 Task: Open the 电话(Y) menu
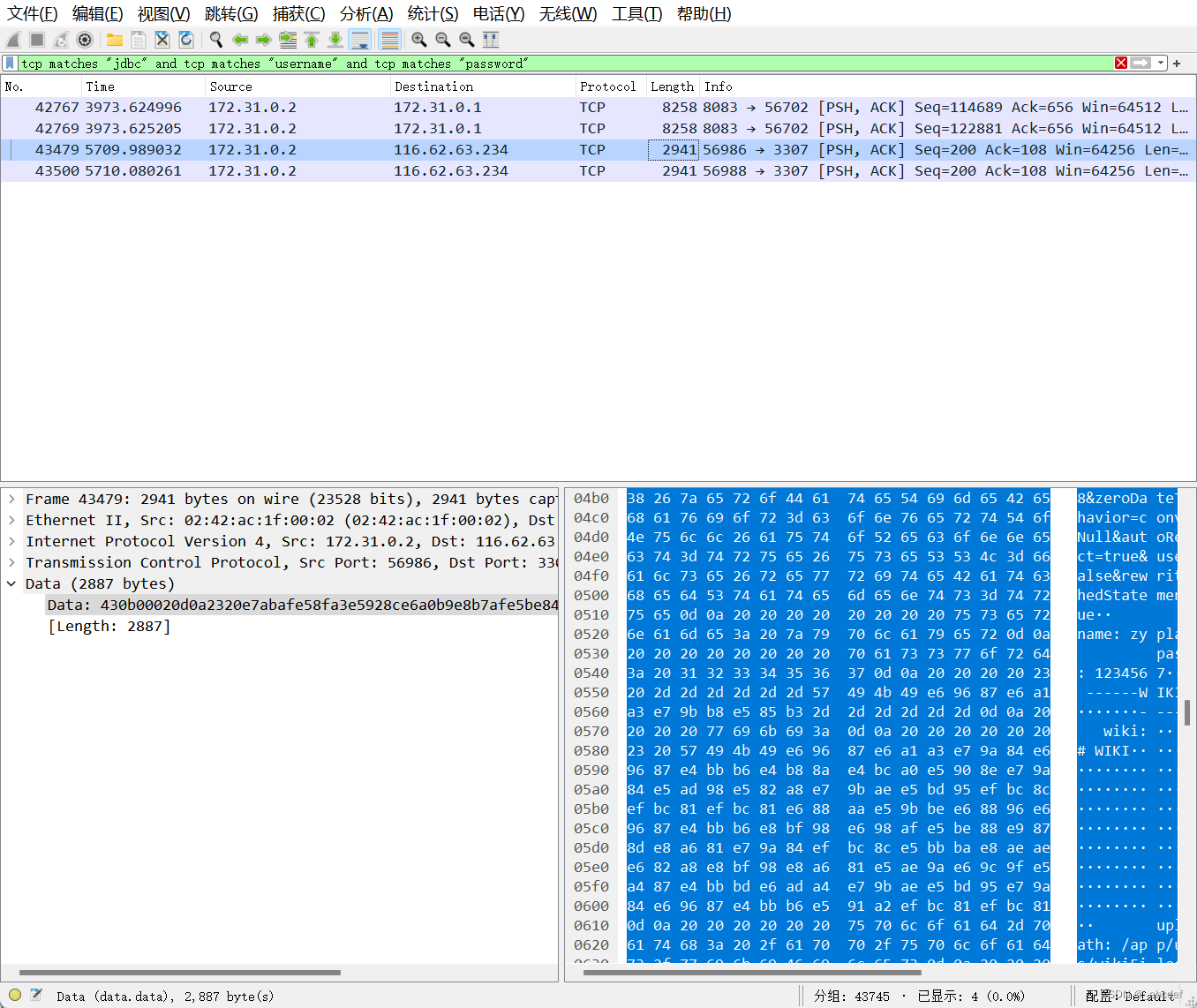tap(499, 13)
